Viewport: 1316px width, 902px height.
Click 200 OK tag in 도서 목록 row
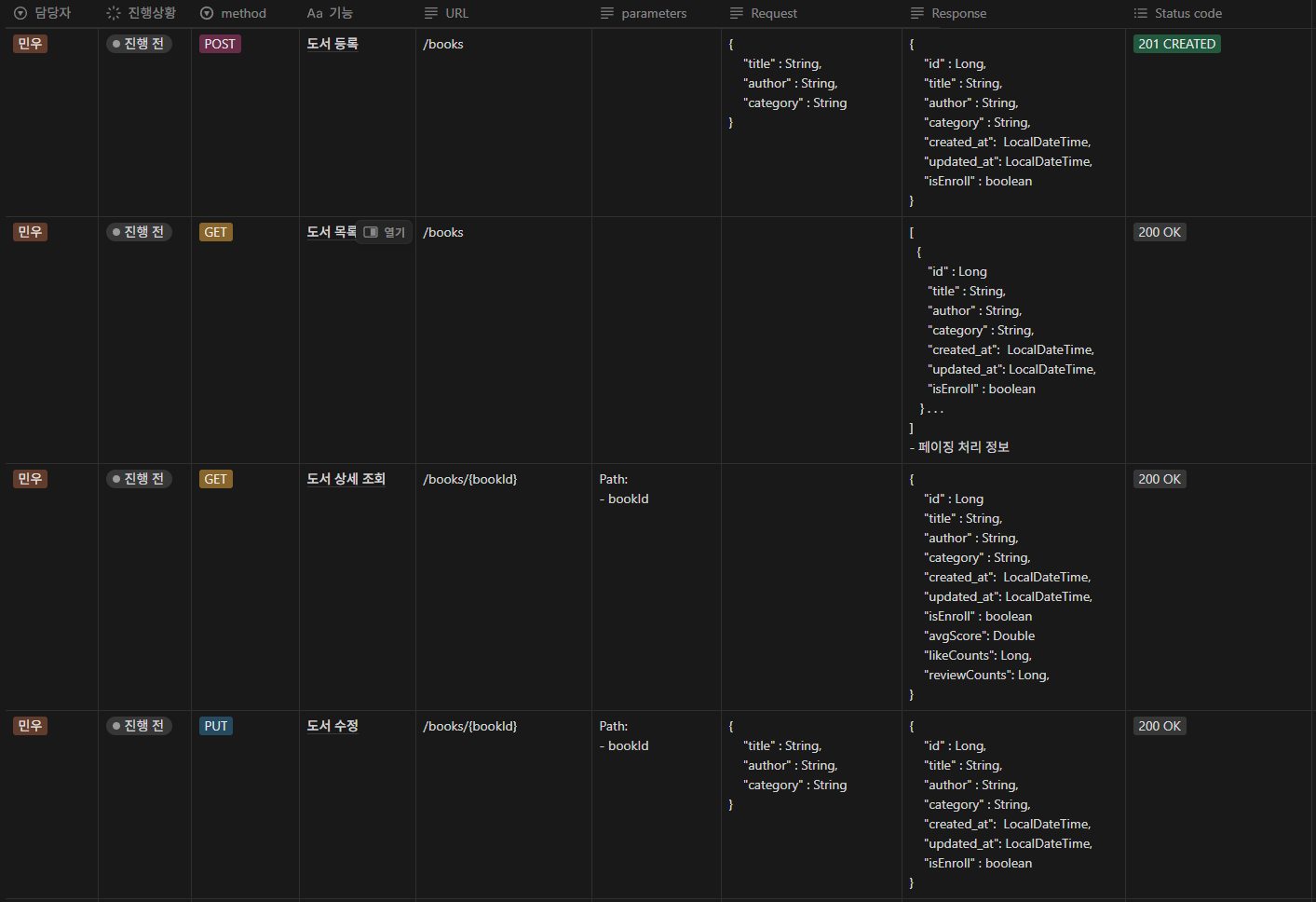click(x=1160, y=232)
